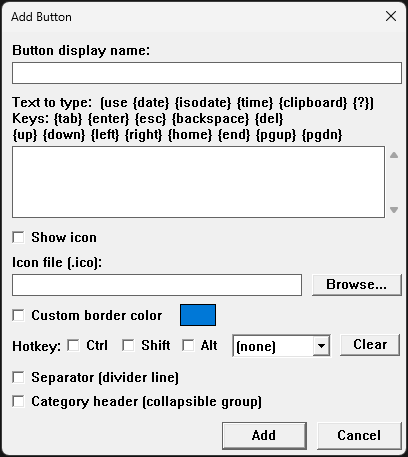Cancel the Add Button dialog
The height and width of the screenshot is (457, 408).
359,436
